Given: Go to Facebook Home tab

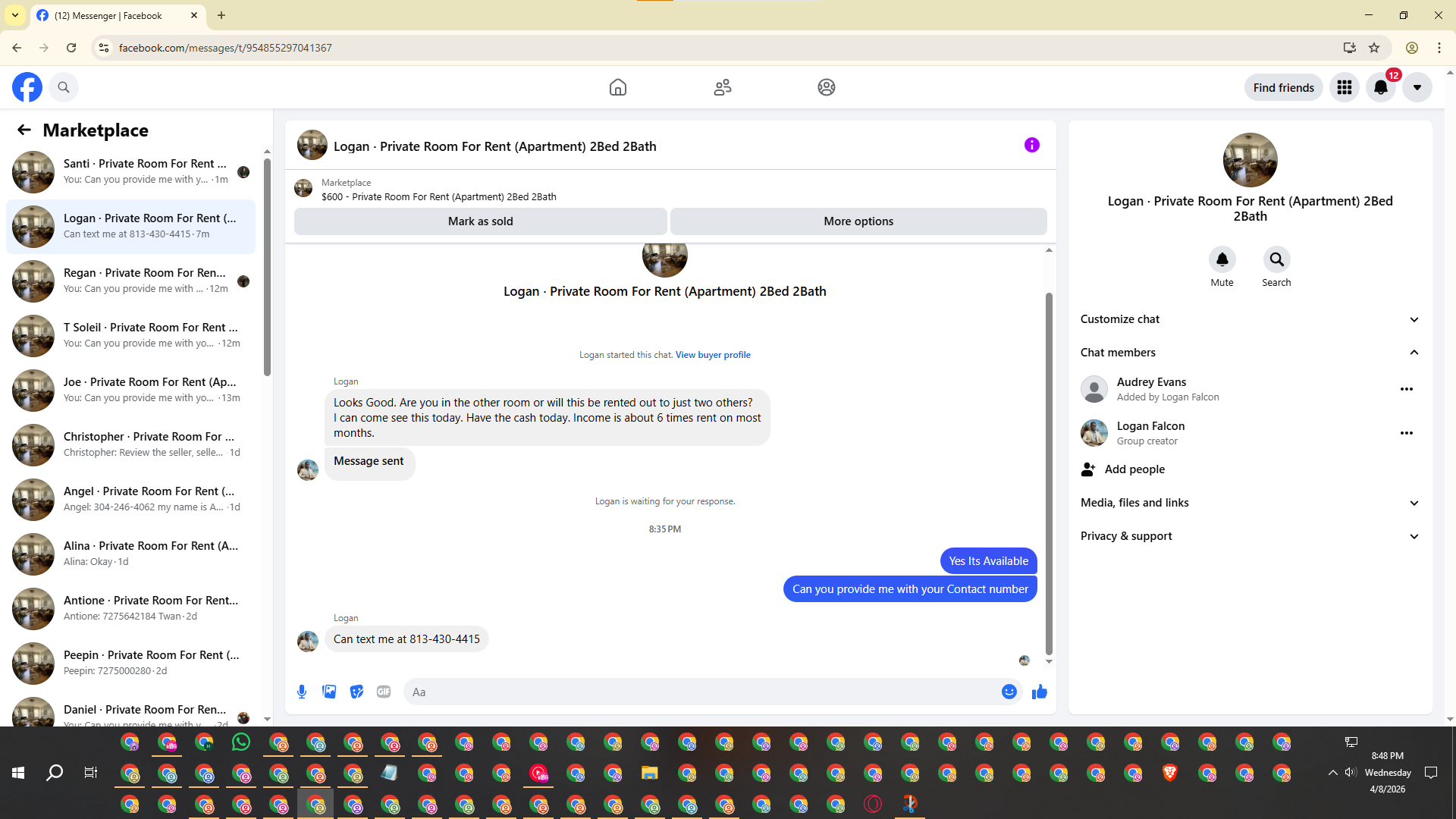Looking at the screenshot, I should 617,87.
